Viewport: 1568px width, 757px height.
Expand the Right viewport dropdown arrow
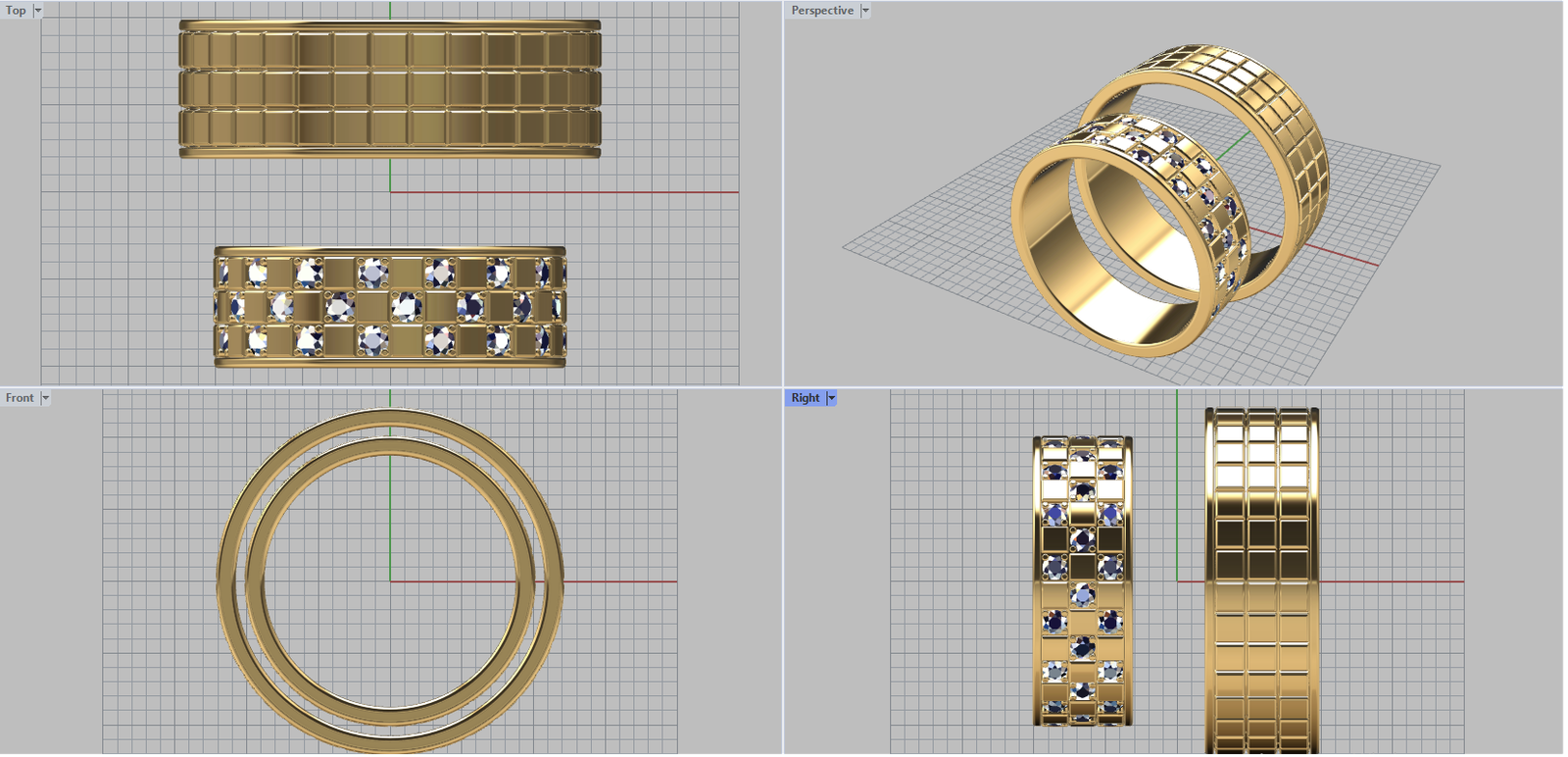tap(832, 398)
